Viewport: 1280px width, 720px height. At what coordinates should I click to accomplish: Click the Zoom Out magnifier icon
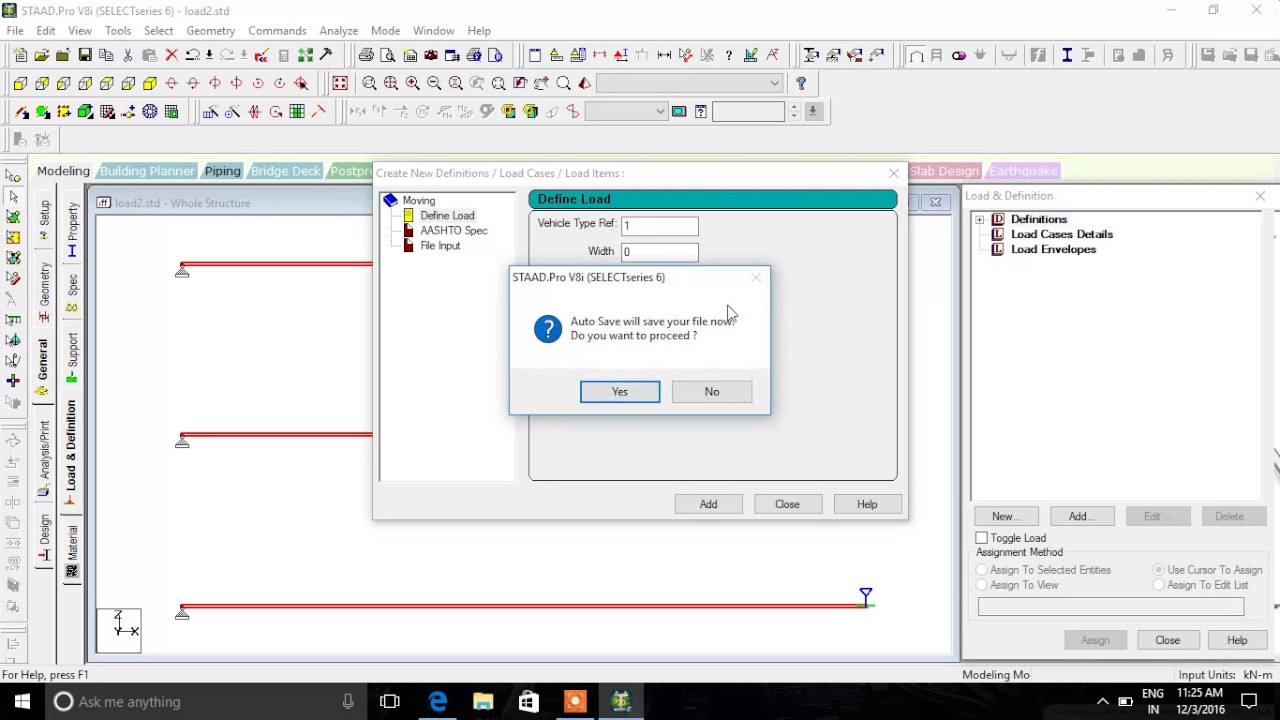[434, 84]
